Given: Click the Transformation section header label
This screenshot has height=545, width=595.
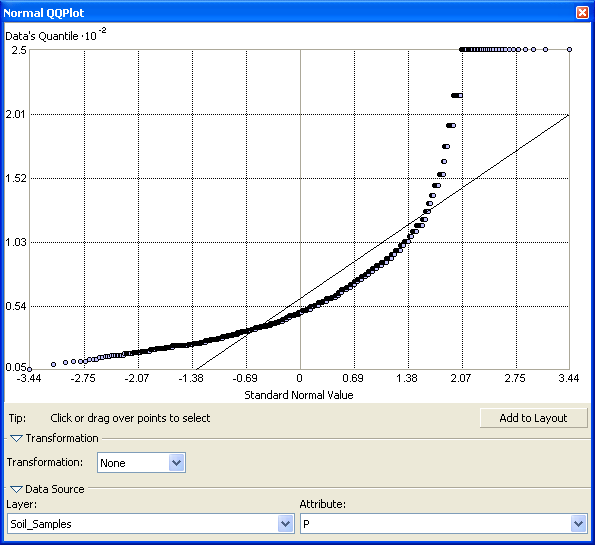Looking at the screenshot, I should point(62,438).
